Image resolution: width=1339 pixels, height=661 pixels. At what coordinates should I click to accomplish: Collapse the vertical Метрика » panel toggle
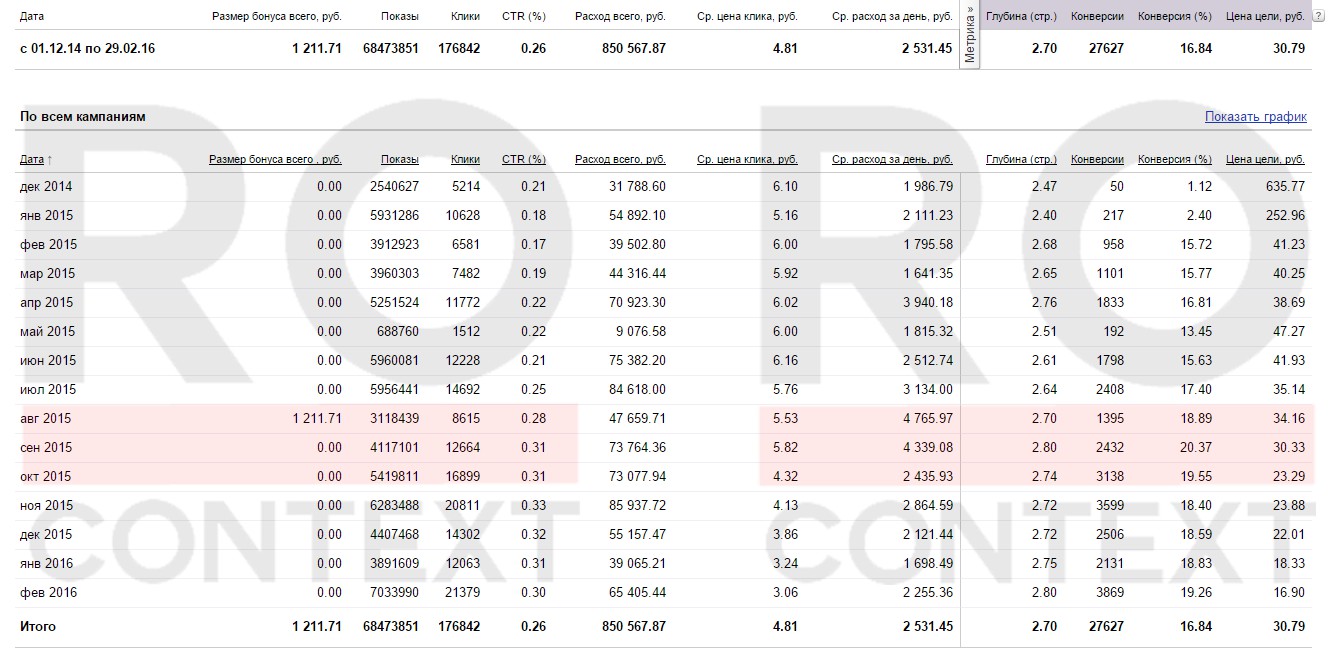coord(970,35)
